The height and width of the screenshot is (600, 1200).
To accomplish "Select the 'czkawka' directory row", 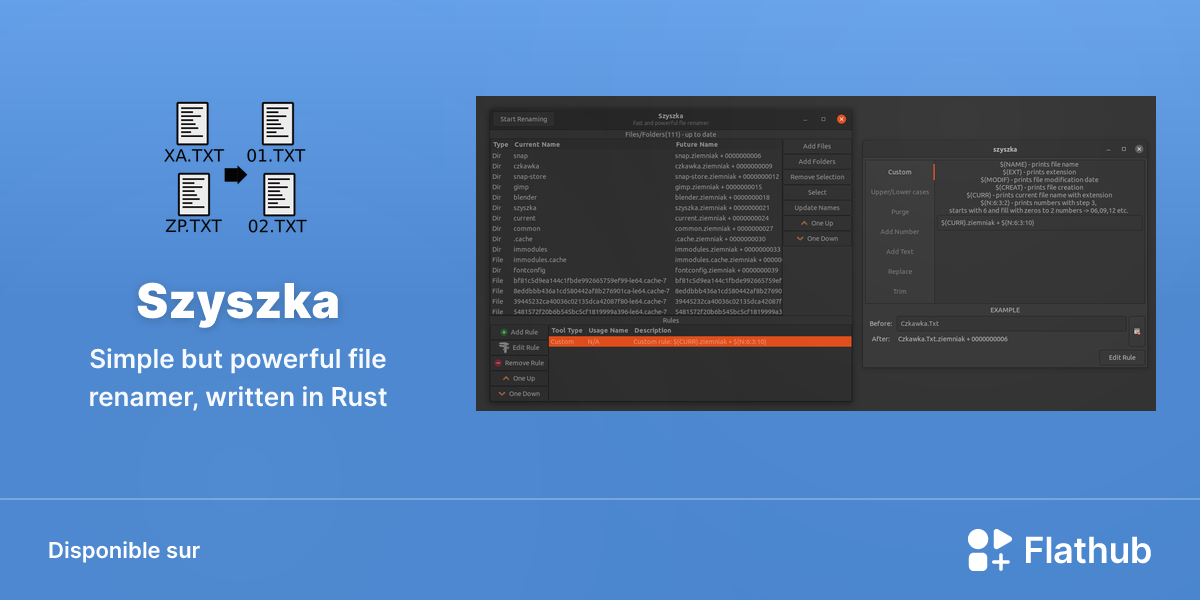I will click(636, 166).
